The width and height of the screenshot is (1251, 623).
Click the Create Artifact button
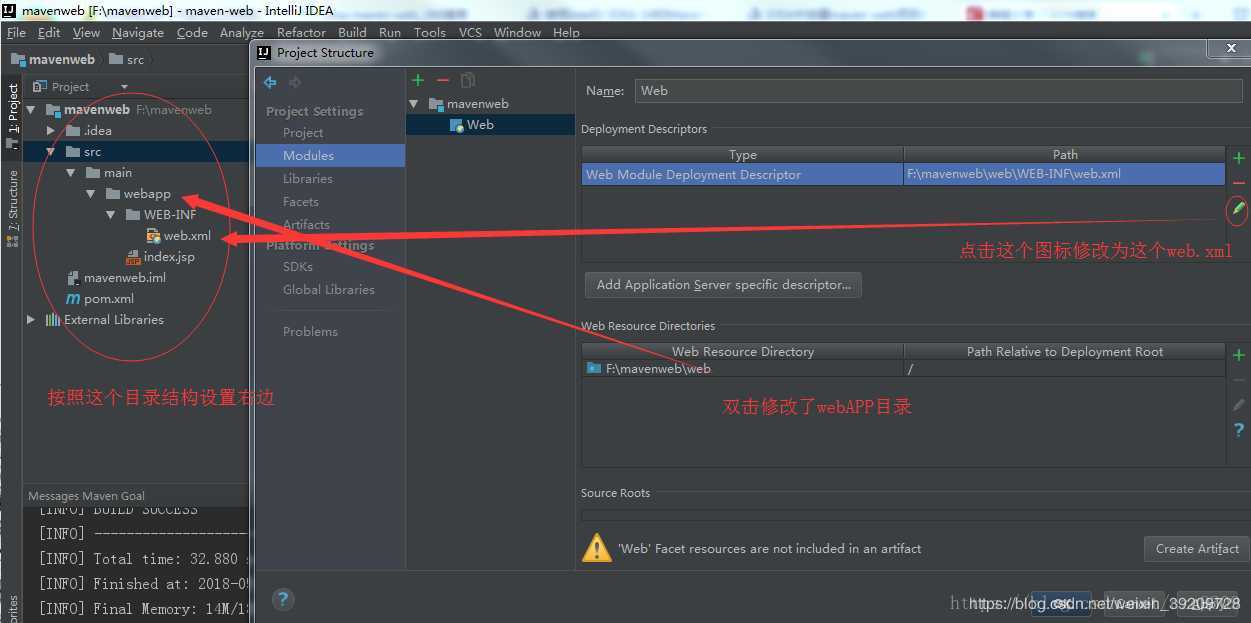tap(1197, 548)
